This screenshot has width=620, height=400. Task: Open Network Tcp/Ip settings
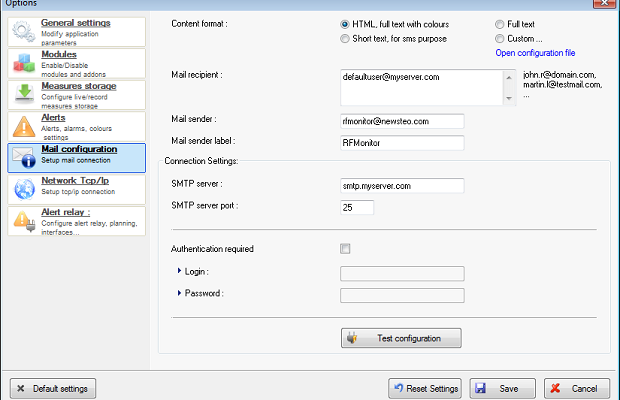click(76, 189)
